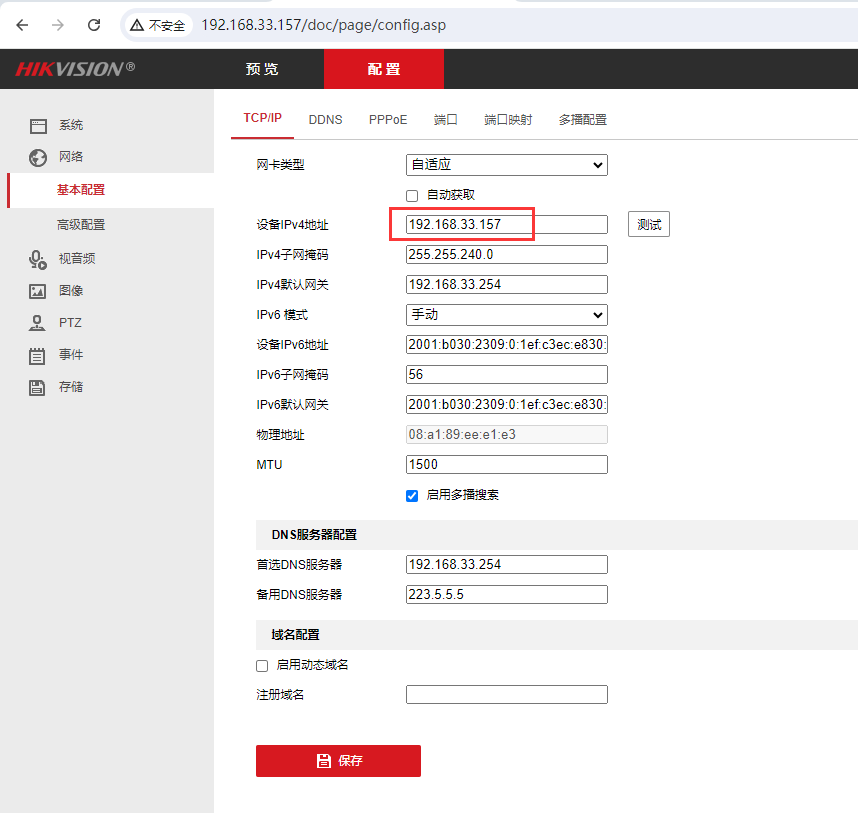Reload the page with browser refresh icon
858x813 pixels.
pyautogui.click(x=94, y=25)
